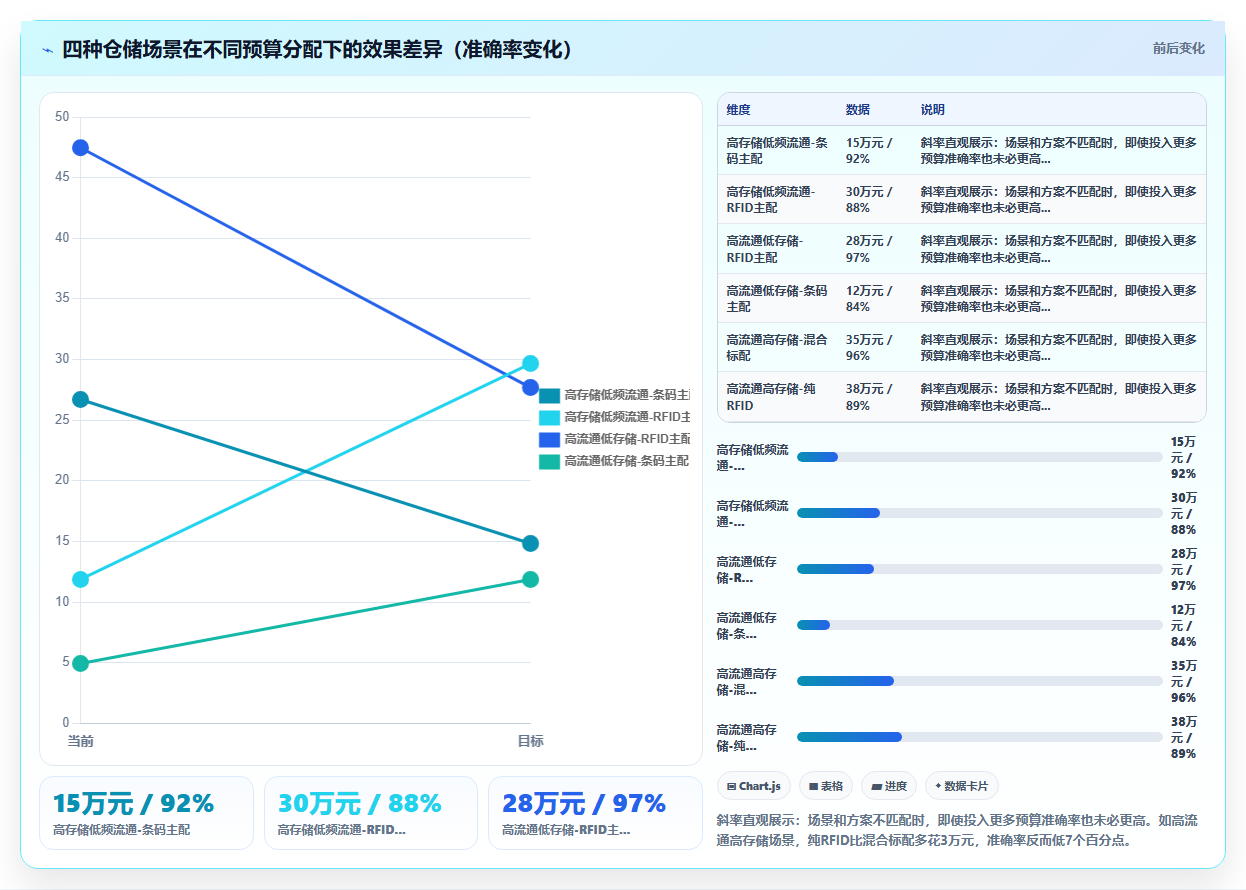This screenshot has width=1246, height=890.
Task: Open the 28万元 / 97% data card
Action: pos(595,813)
